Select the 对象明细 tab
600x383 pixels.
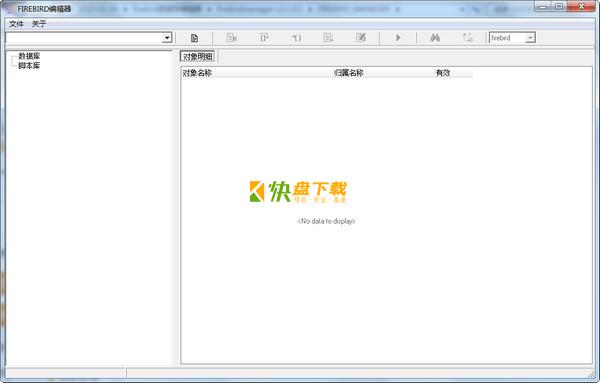tap(197, 57)
